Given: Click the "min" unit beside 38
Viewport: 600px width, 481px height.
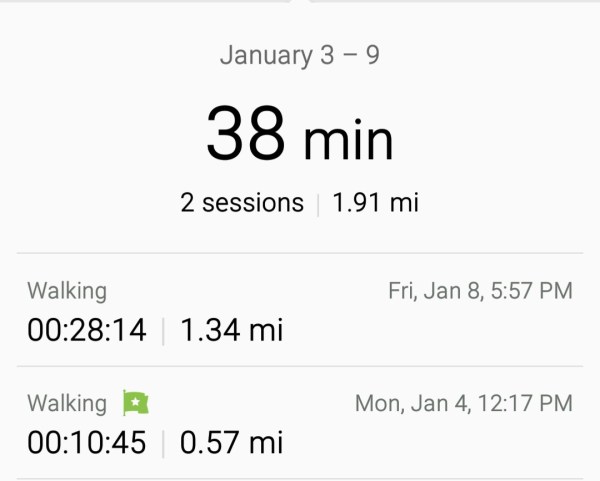Looking at the screenshot, I should tap(346, 139).
